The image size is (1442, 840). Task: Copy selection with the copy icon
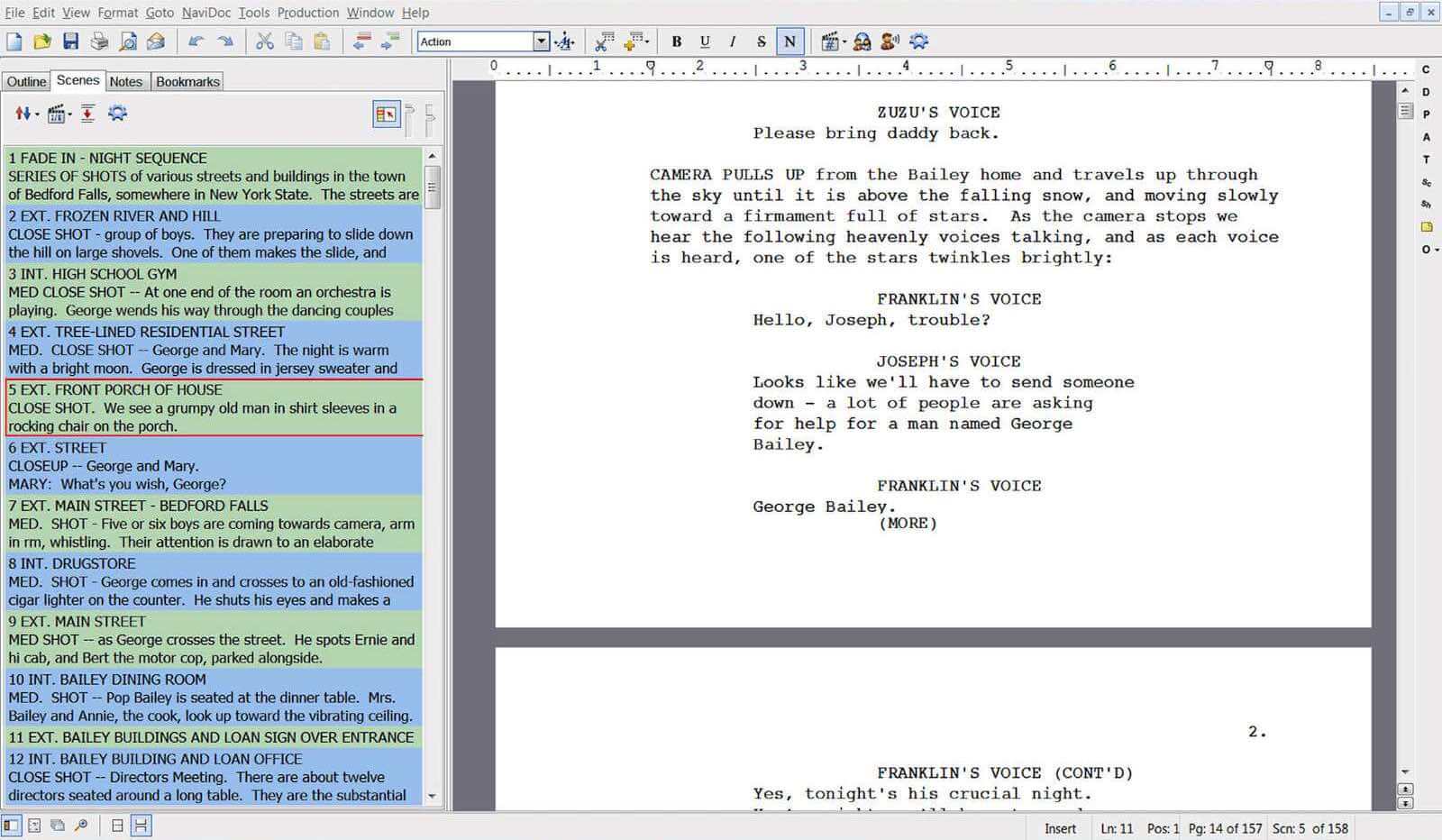pos(294,41)
